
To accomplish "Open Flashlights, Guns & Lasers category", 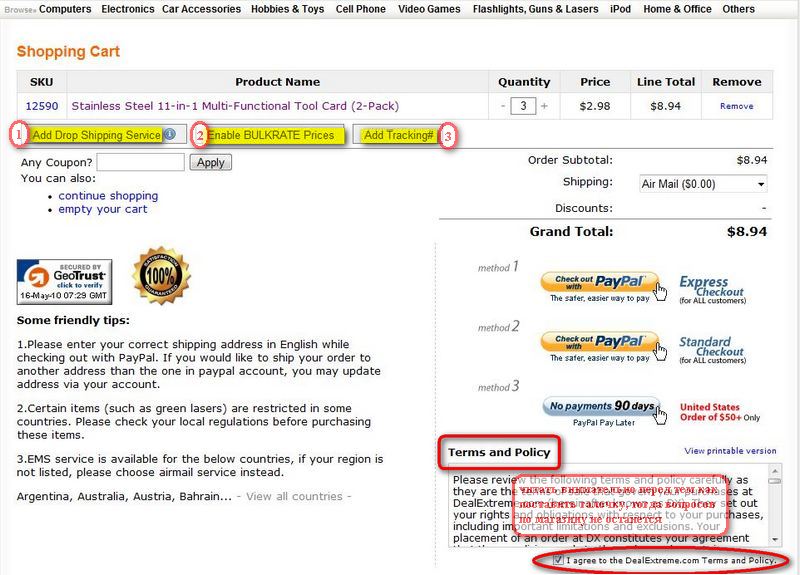I will (535, 9).
